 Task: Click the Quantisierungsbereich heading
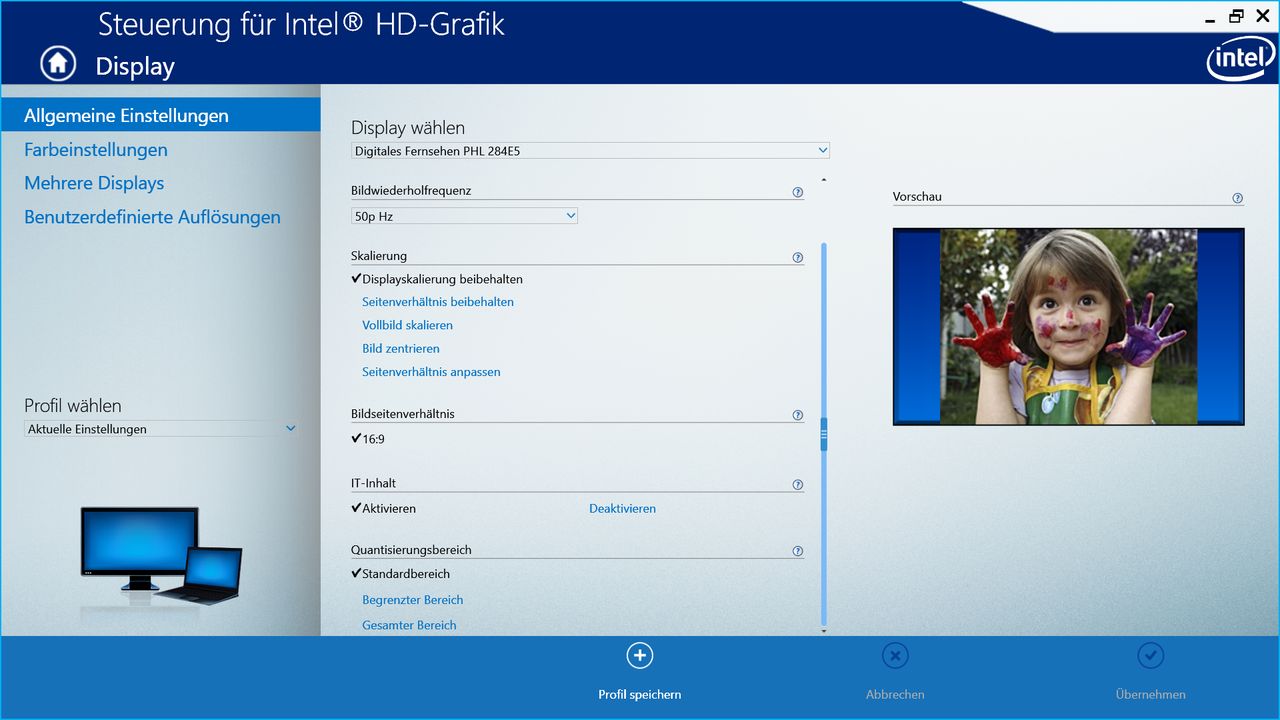[411, 550]
